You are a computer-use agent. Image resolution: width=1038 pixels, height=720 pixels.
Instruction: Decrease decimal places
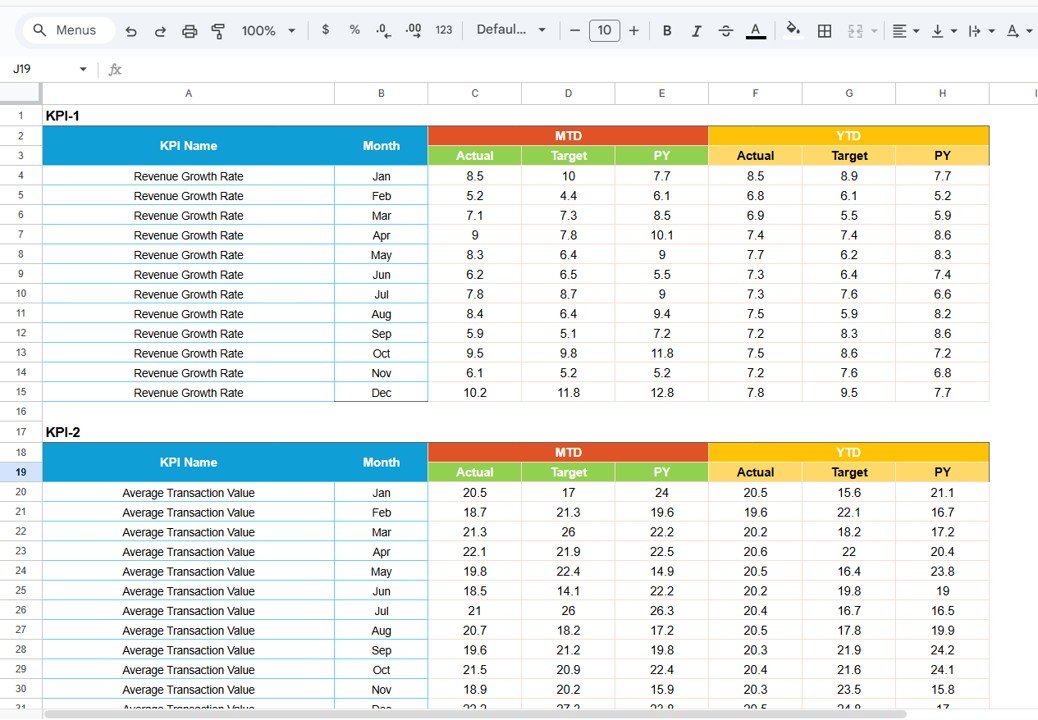(x=383, y=31)
